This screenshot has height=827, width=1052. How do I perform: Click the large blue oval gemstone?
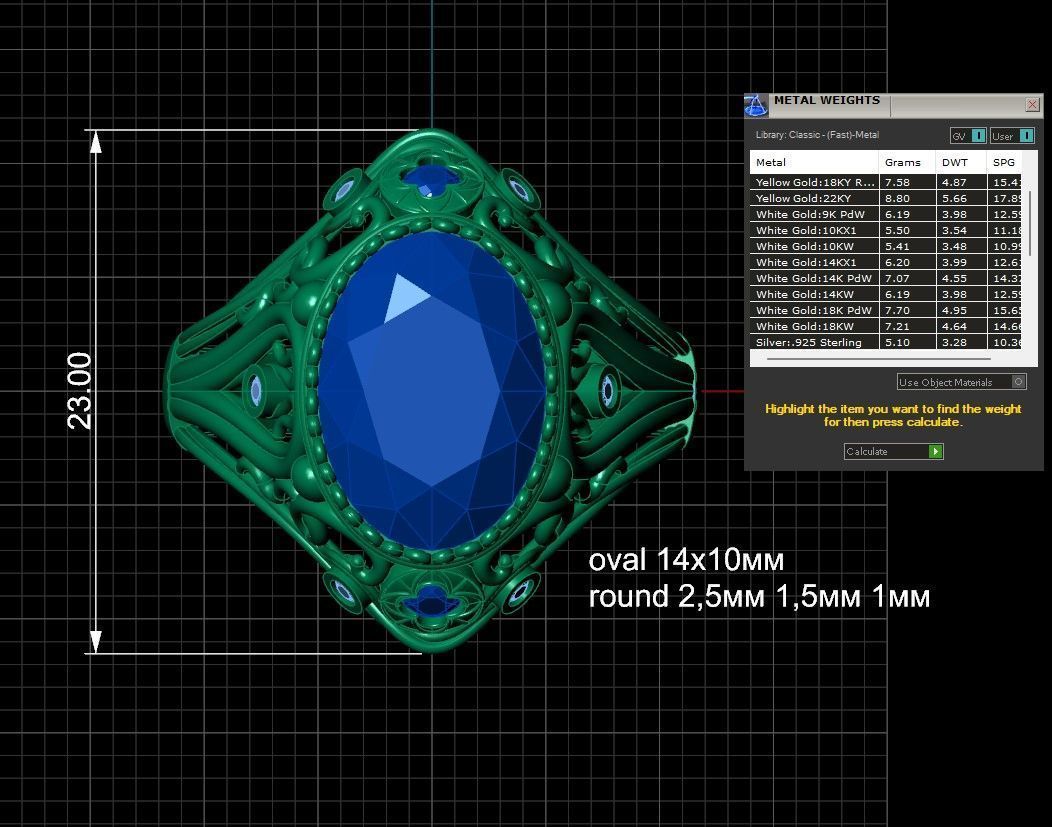[432, 391]
